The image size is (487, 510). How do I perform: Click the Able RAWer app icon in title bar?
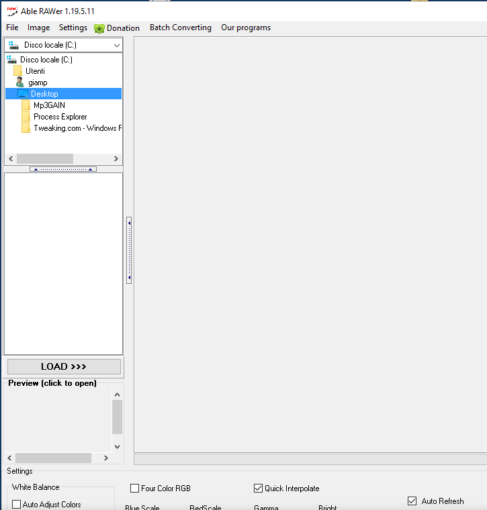pos(12,11)
